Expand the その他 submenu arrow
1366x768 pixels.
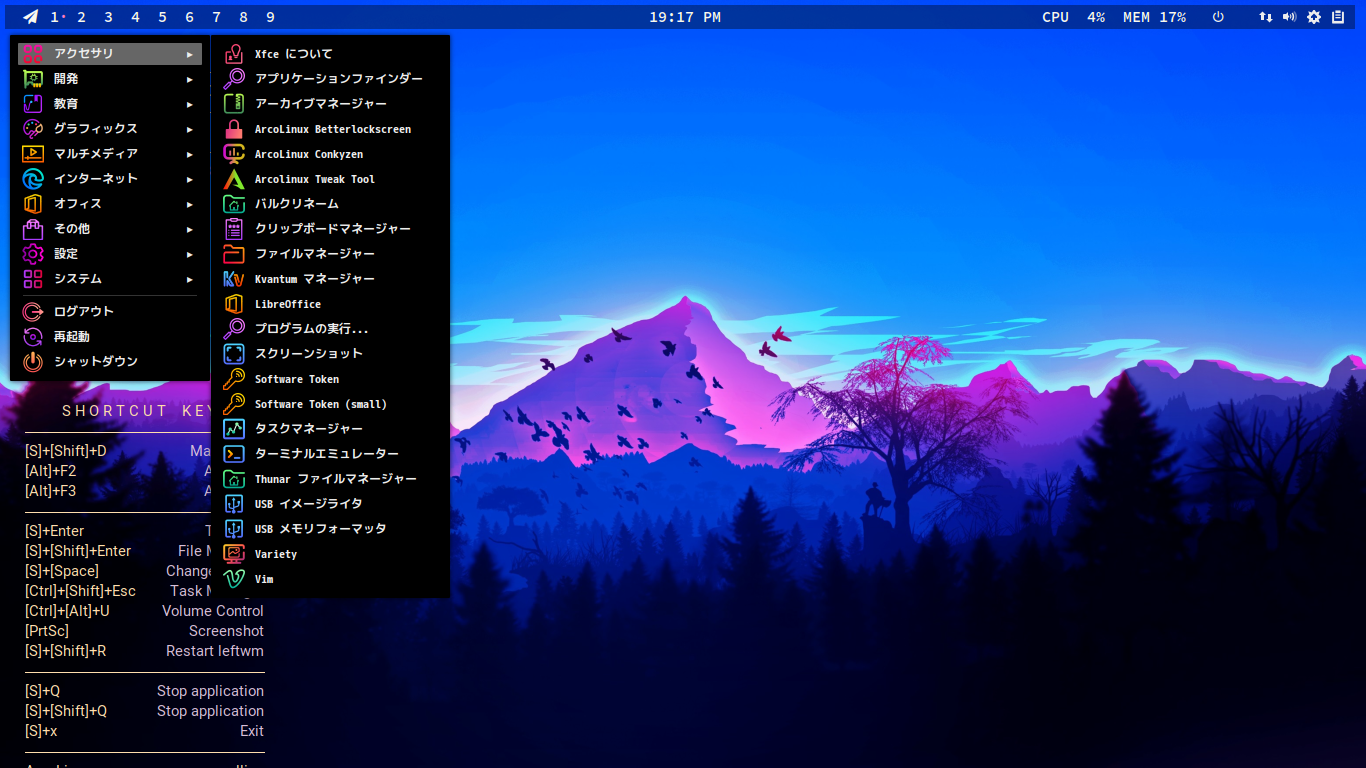coord(190,229)
